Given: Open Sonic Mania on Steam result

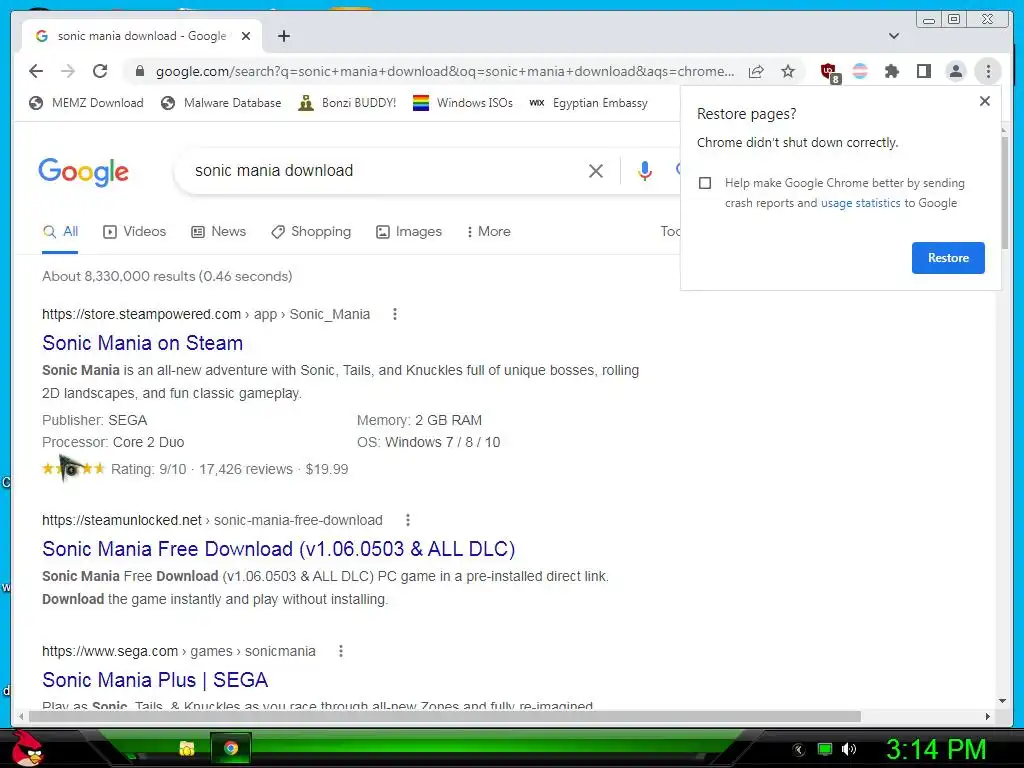Looking at the screenshot, I should point(142,343).
